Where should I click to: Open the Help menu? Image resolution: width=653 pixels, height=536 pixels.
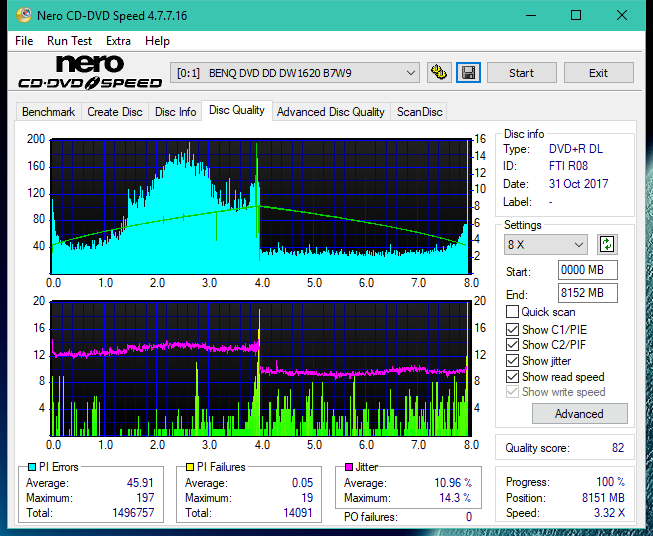point(157,41)
